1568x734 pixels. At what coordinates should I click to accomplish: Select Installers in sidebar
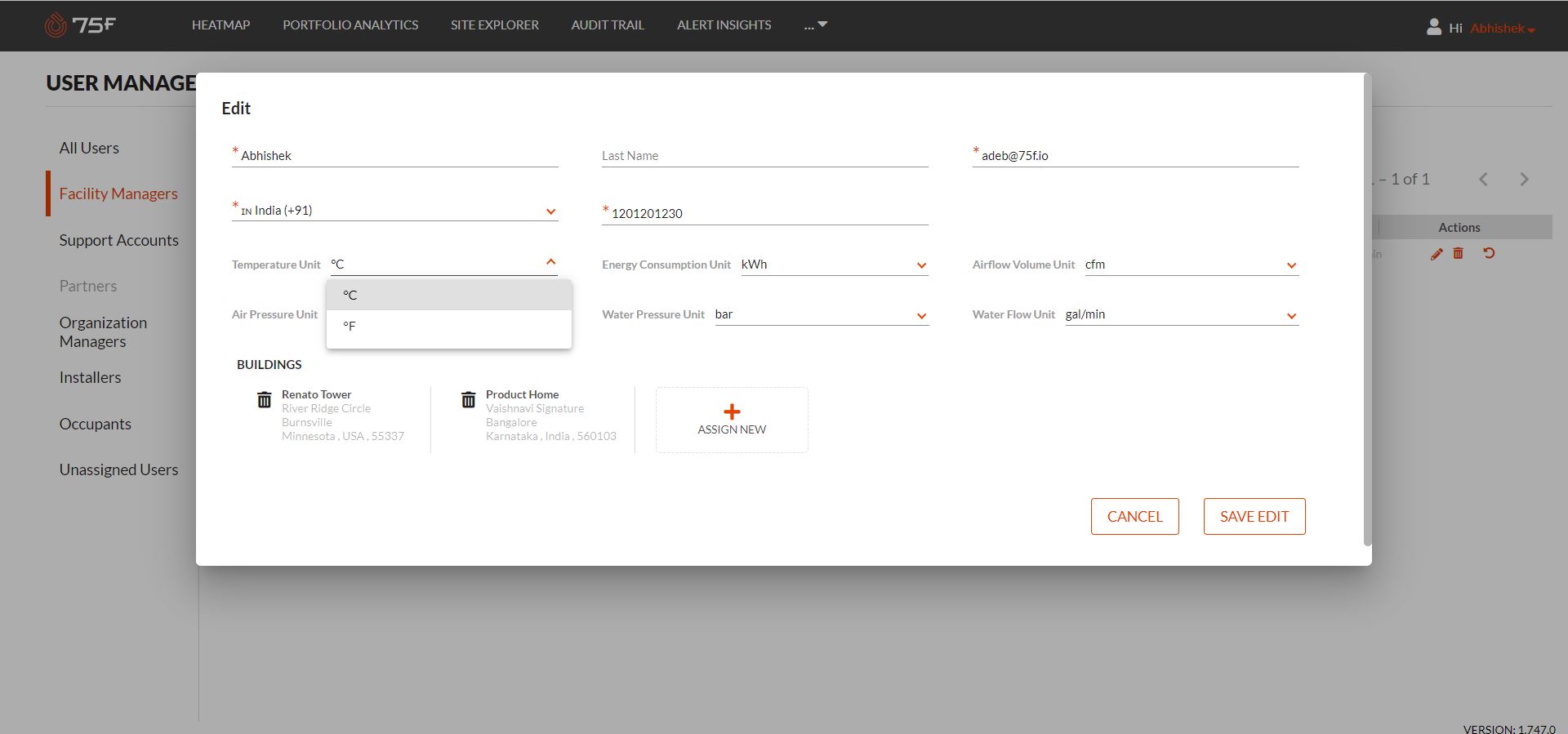pyautogui.click(x=90, y=377)
